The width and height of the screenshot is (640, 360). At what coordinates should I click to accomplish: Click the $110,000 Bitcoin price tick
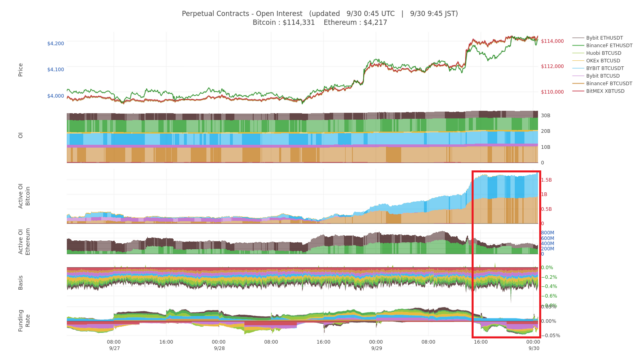tap(552, 92)
